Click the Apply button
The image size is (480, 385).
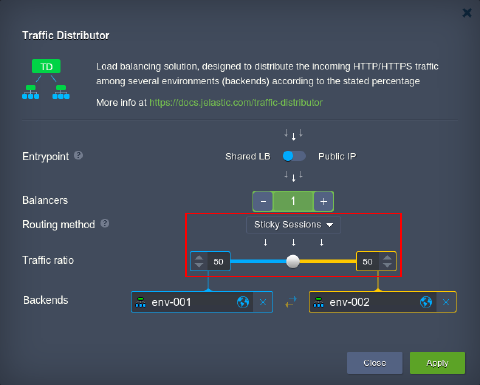point(437,363)
